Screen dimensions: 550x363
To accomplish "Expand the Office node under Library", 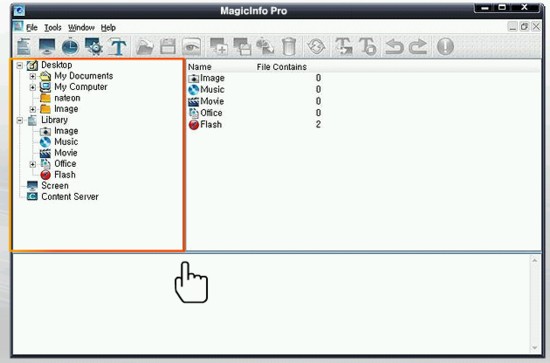I will click(x=33, y=164).
